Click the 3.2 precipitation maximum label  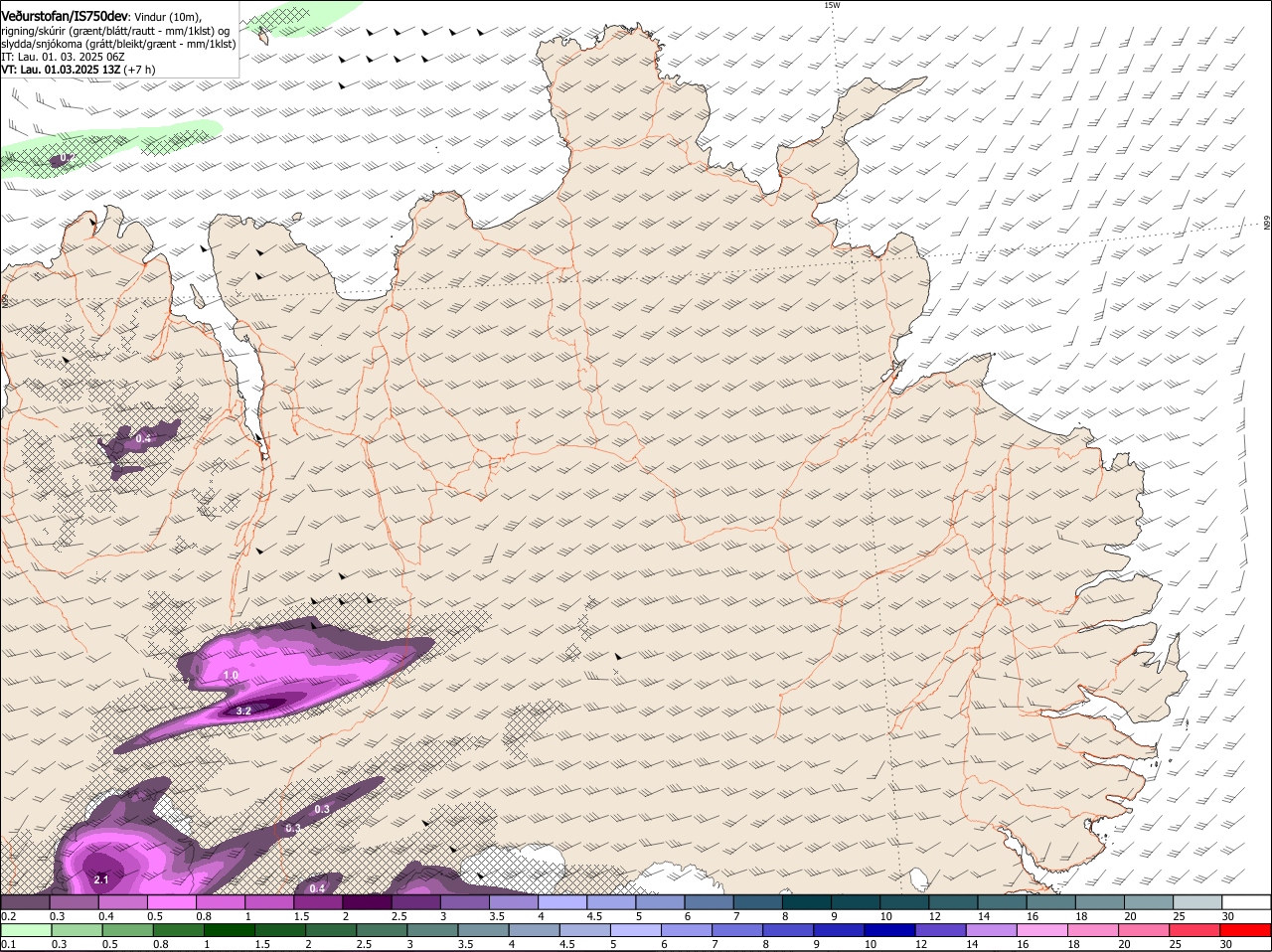click(242, 711)
